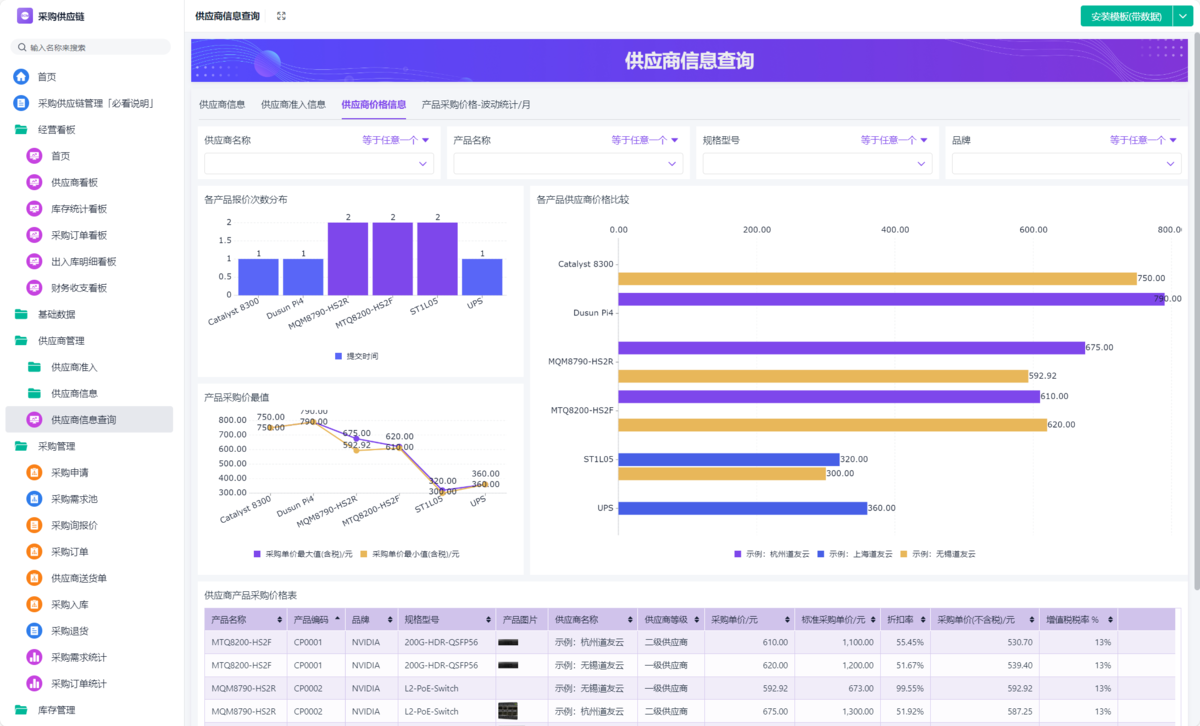The height and width of the screenshot is (726, 1200).
Task: Click the yellow 750.00 Catalyst 8300 bar
Action: coord(877,279)
